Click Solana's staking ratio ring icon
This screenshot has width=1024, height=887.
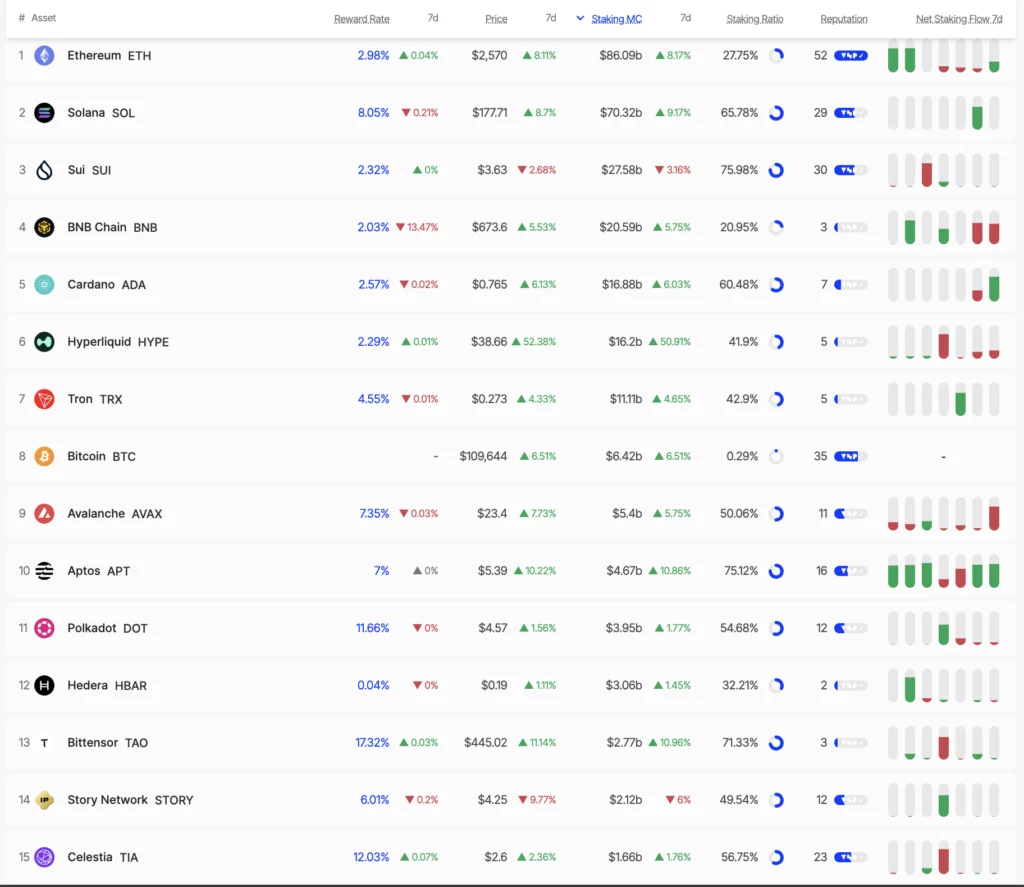(776, 113)
